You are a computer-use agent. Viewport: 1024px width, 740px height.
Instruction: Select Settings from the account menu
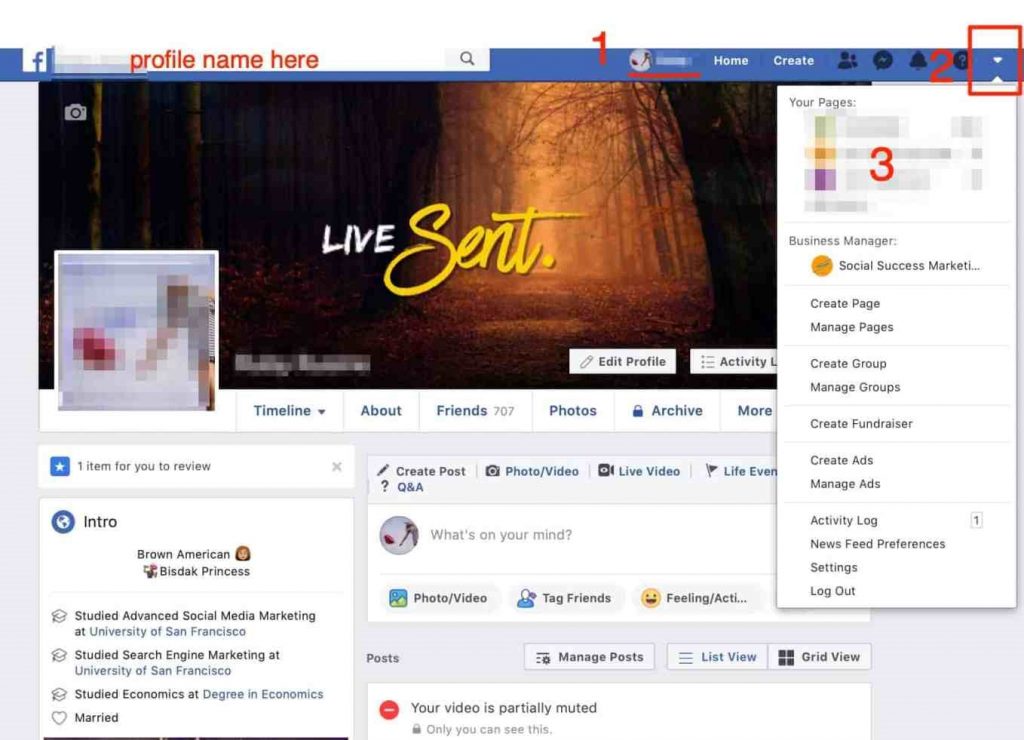click(x=833, y=567)
